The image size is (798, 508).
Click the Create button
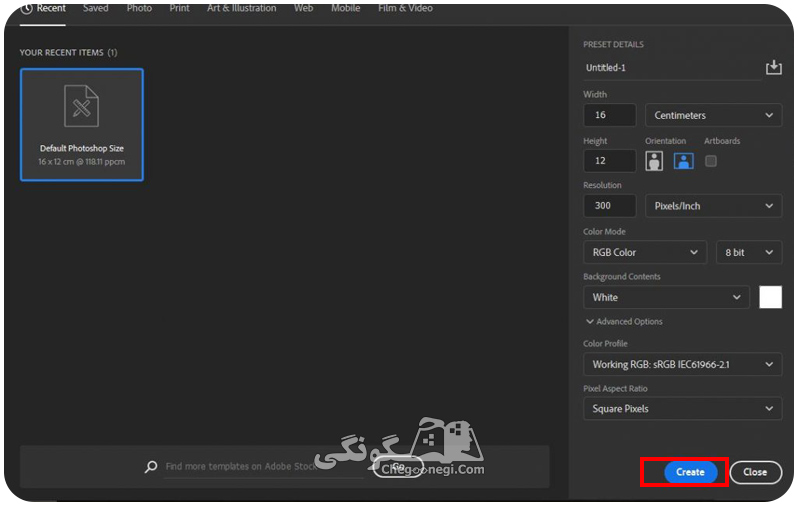tap(690, 472)
